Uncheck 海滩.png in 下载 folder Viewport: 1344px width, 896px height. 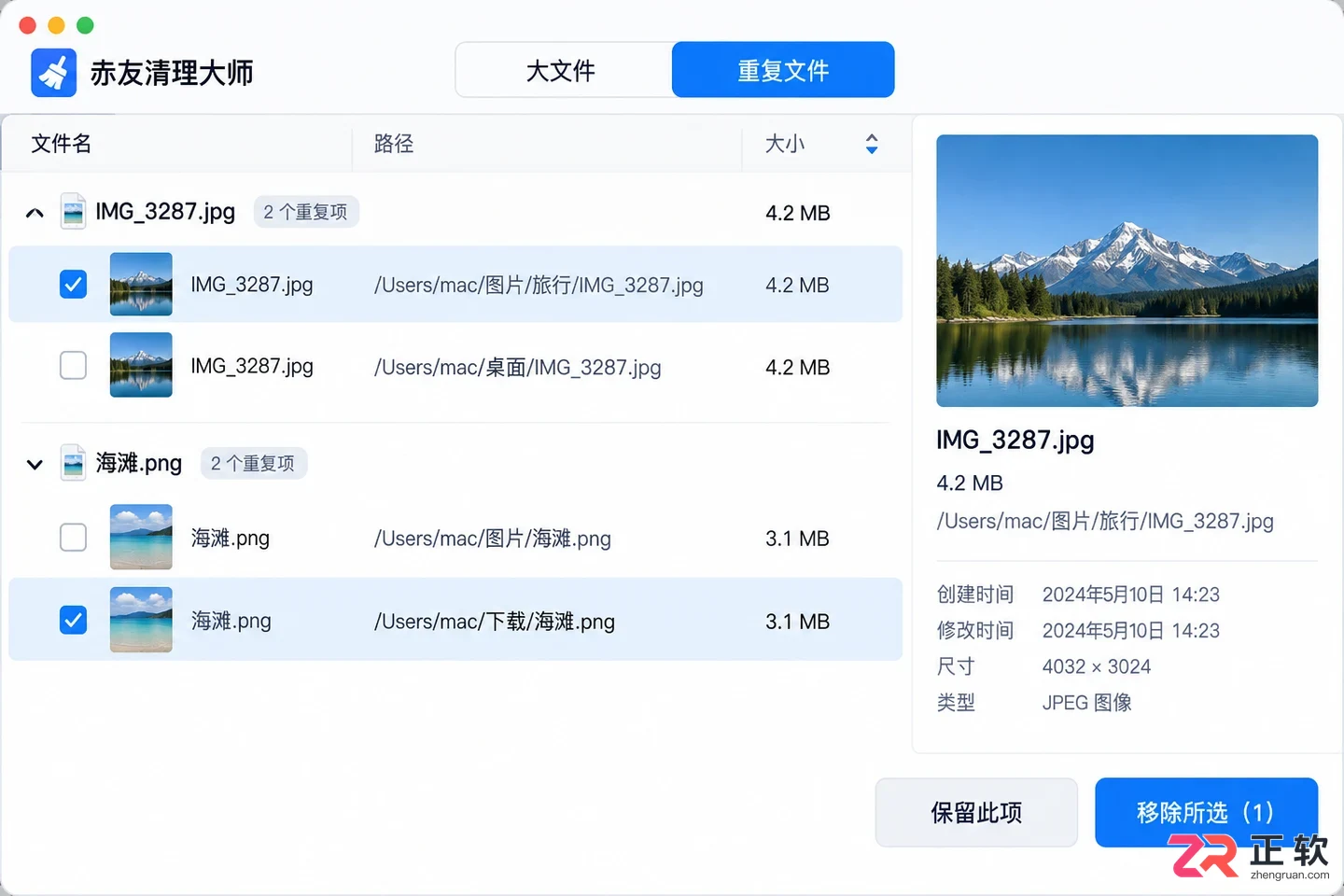(x=73, y=620)
